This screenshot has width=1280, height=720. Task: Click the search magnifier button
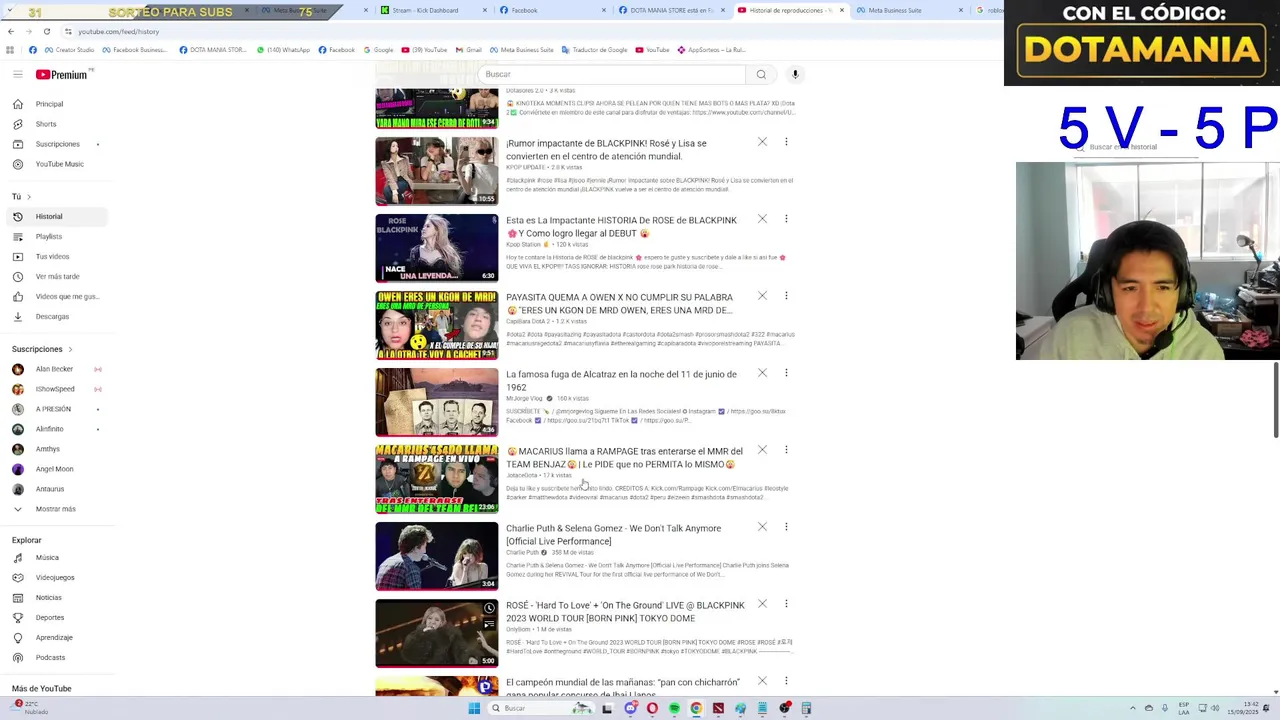tap(761, 74)
